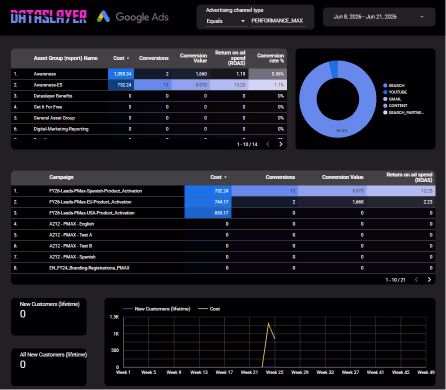Select AZ12 - PMAX - Spanish campaign
Screen dimensions: 446x390
coord(223,257)
